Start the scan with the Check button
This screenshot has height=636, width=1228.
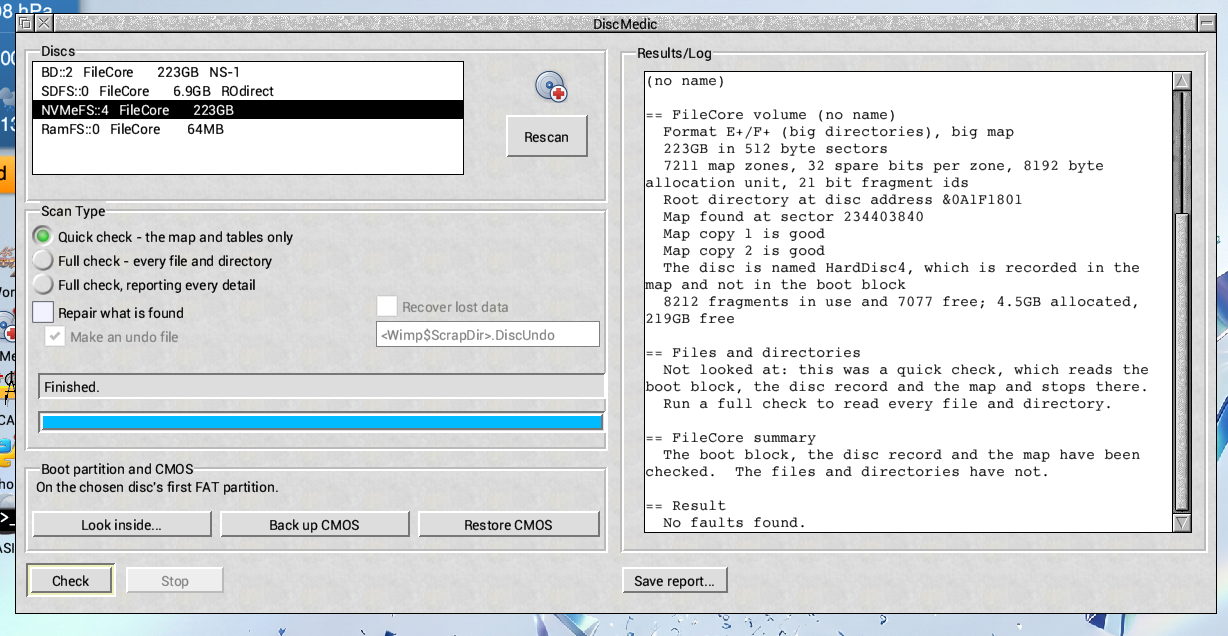(x=71, y=580)
